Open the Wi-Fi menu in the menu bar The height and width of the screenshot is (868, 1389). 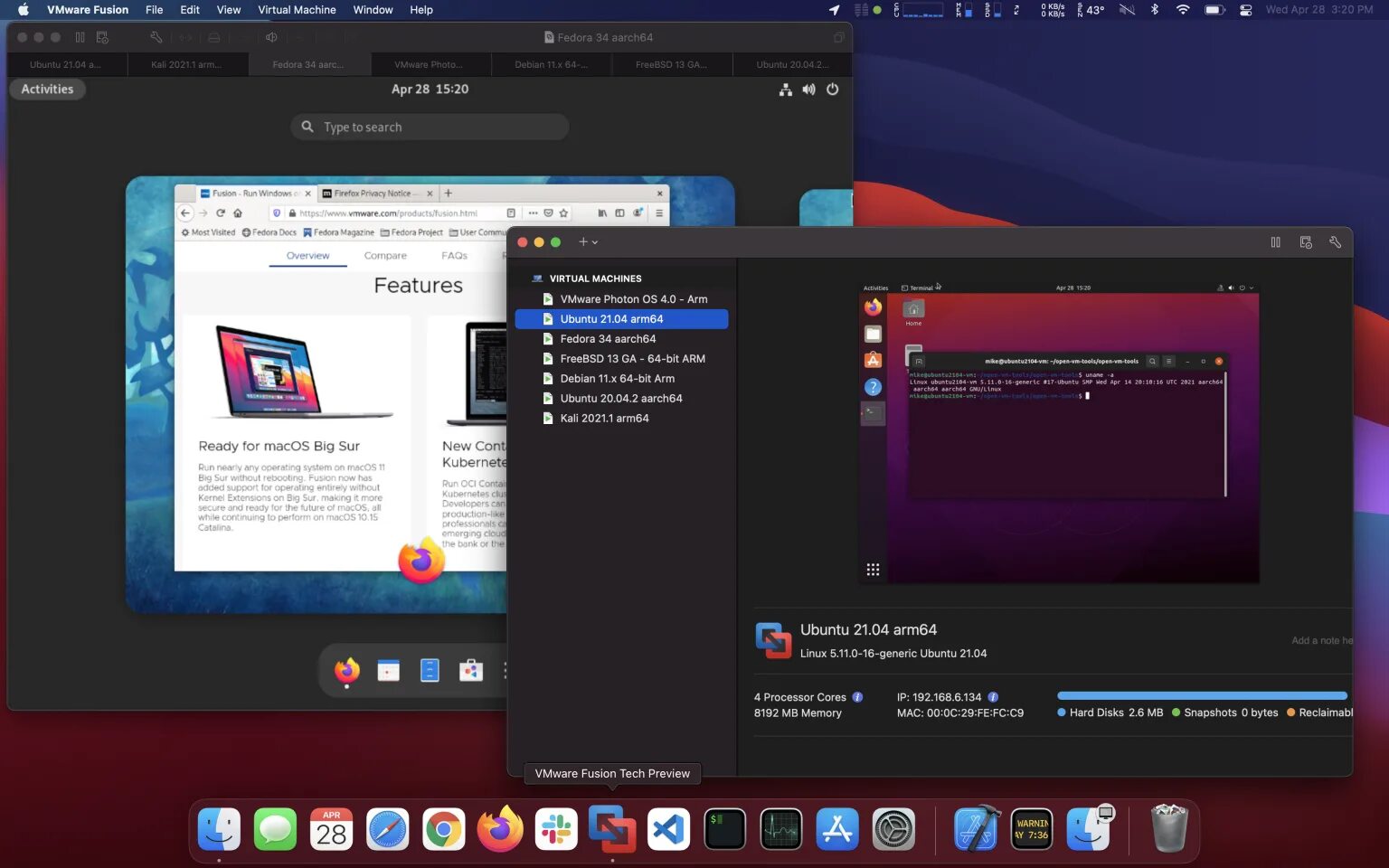click(1182, 10)
